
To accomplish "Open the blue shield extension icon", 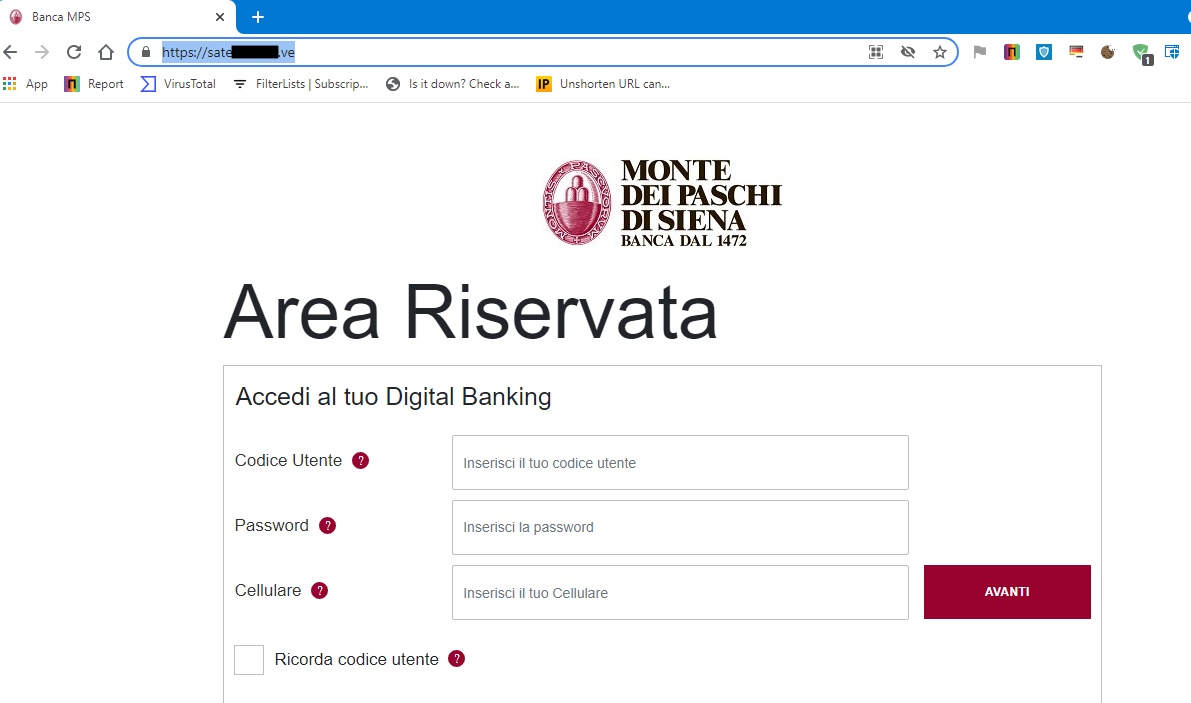I will point(1044,52).
